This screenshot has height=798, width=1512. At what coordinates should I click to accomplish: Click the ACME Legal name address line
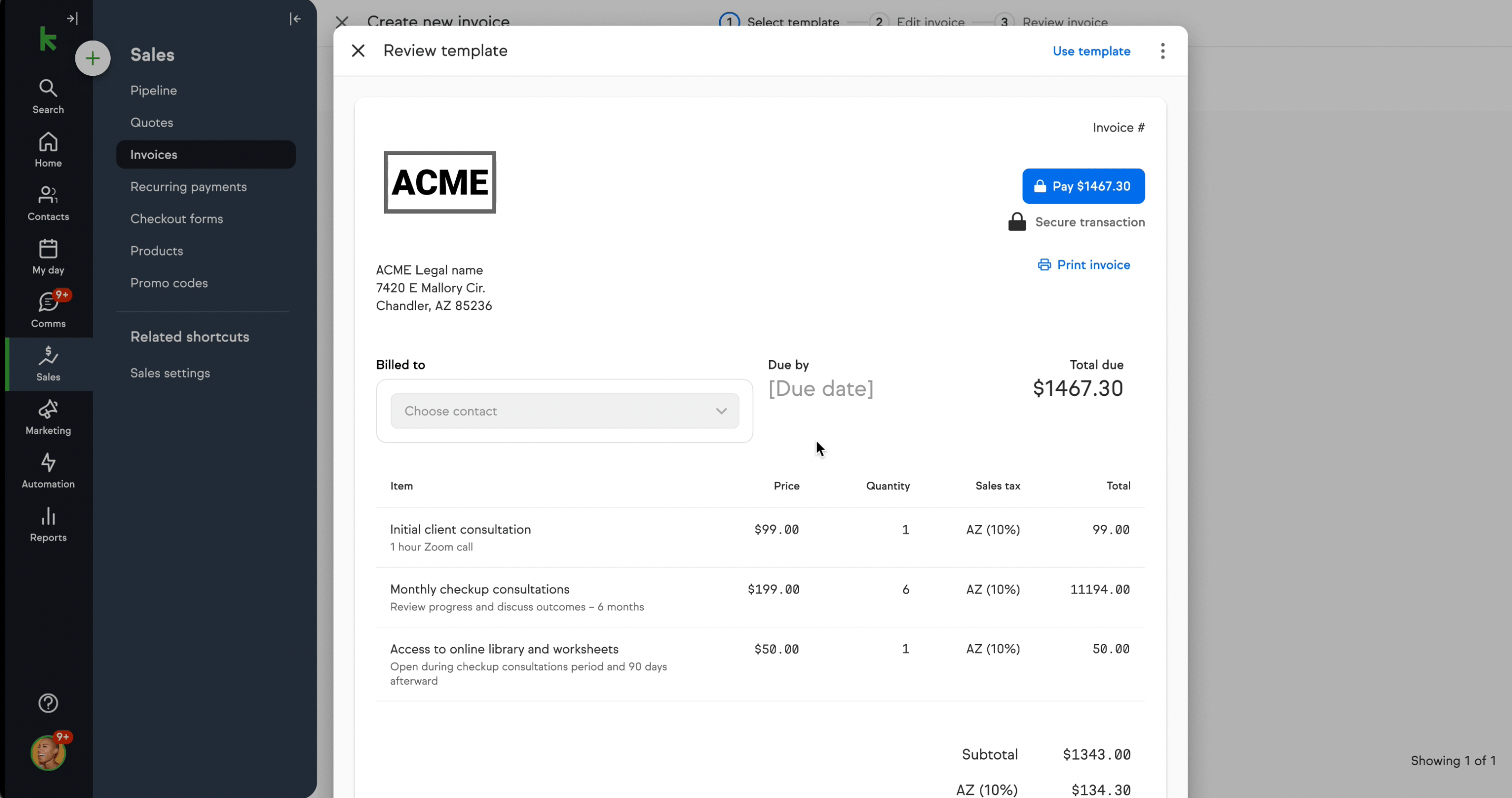coord(429,270)
